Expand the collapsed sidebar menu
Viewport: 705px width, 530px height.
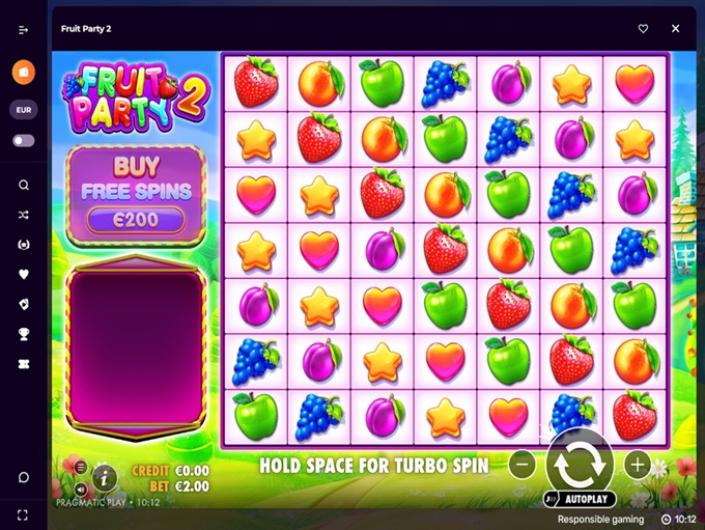[x=23, y=30]
